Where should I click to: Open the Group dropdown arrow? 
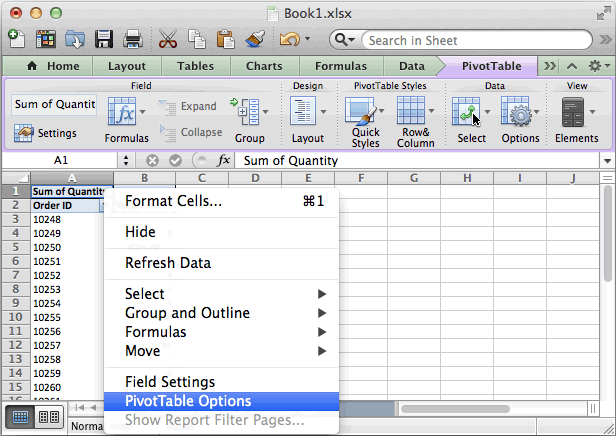(266, 112)
